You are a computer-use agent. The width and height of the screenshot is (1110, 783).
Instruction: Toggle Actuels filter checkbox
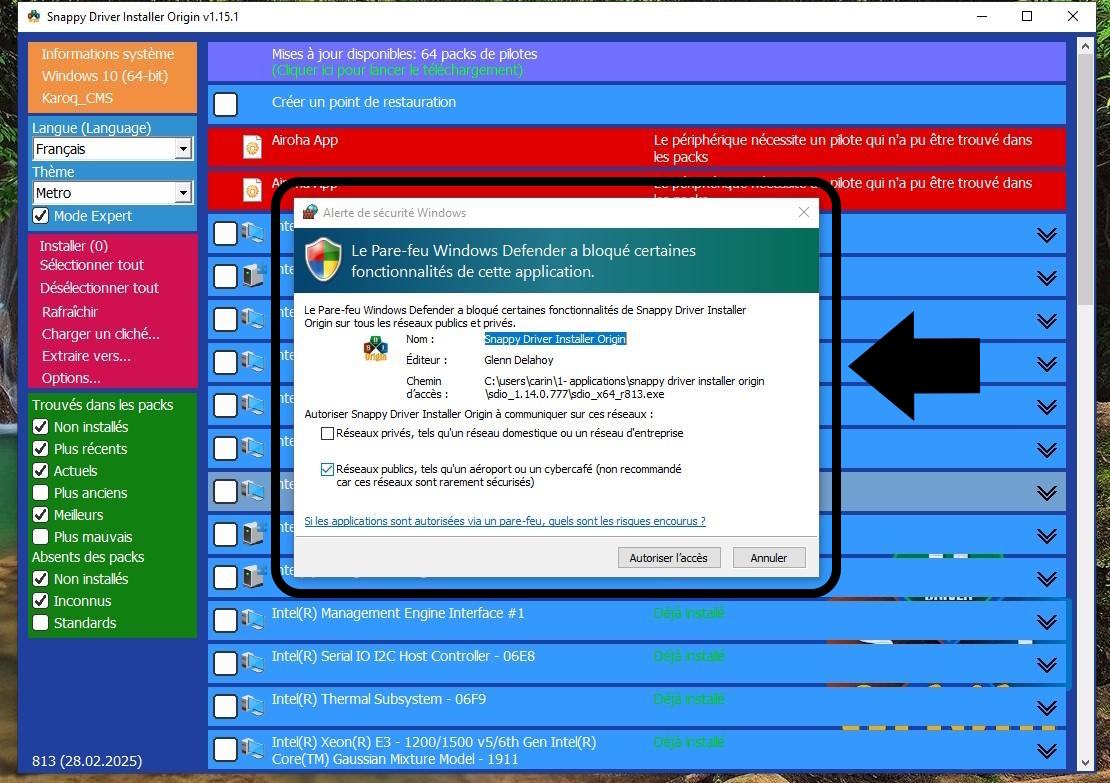(40, 470)
